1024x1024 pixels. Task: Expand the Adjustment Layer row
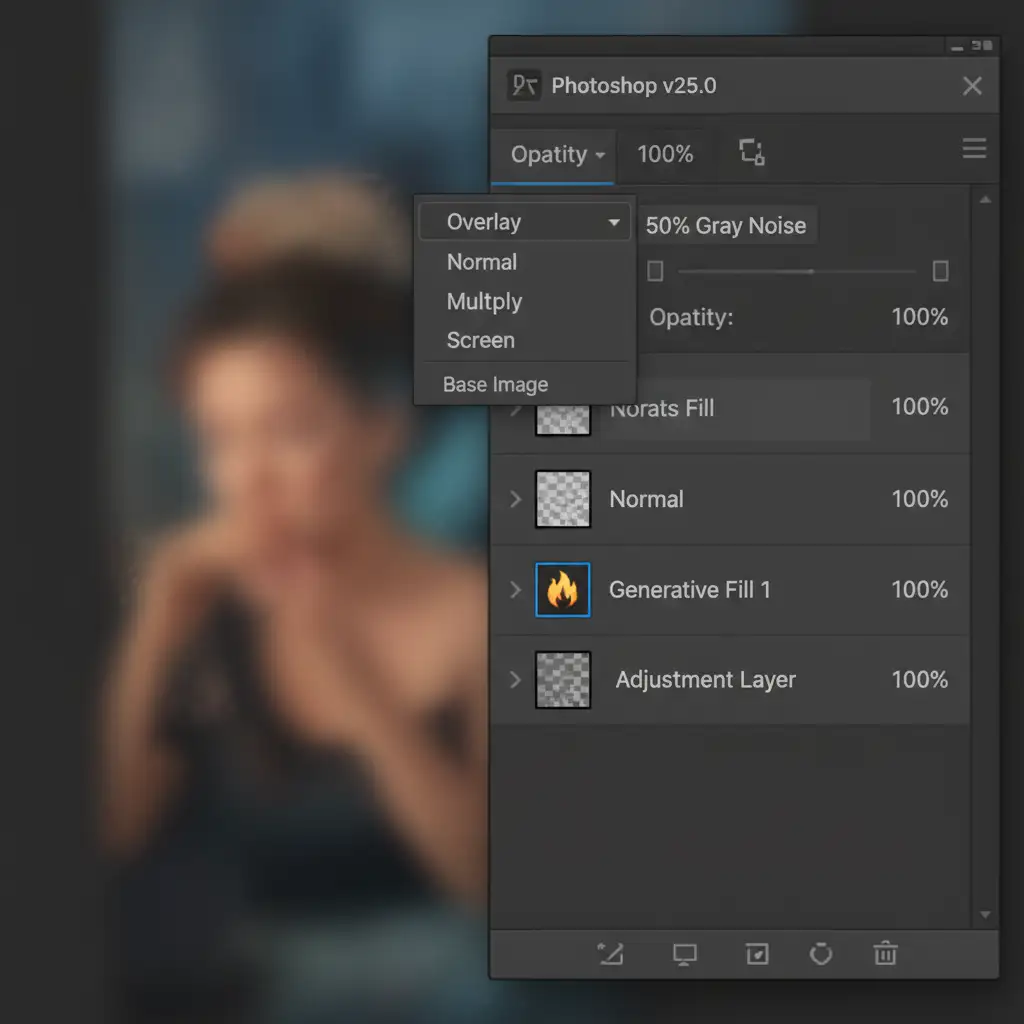pyautogui.click(x=516, y=680)
